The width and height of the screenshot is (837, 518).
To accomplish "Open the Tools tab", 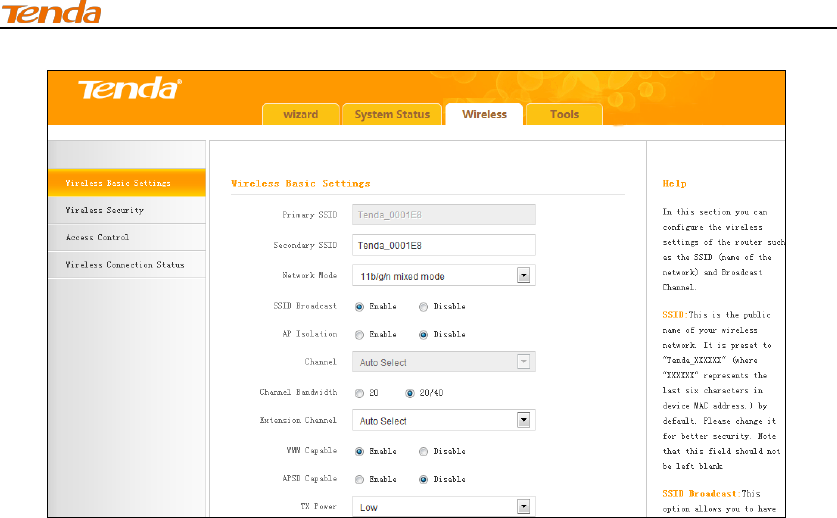I will tap(564, 114).
